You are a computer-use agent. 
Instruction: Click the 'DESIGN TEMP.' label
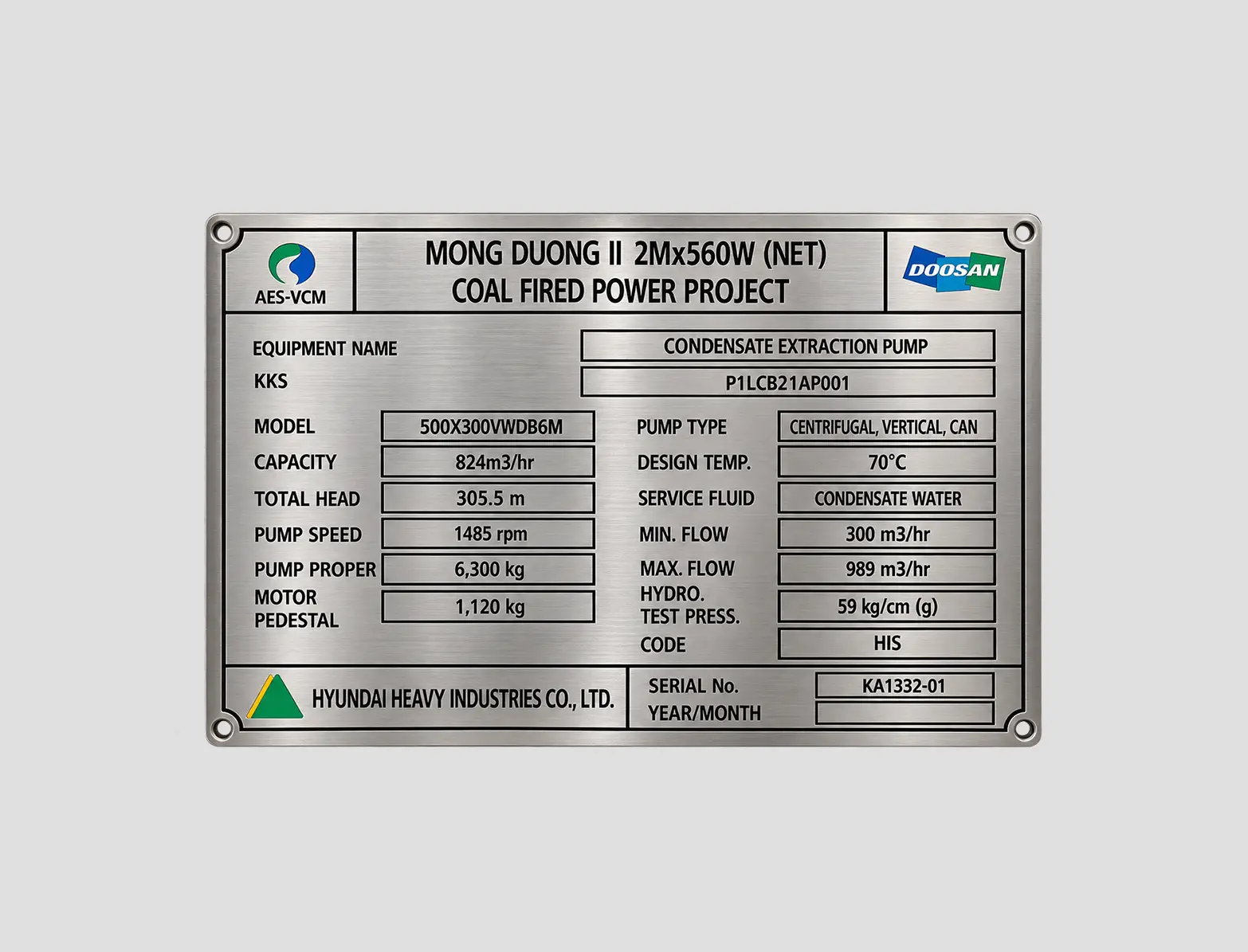point(693,463)
